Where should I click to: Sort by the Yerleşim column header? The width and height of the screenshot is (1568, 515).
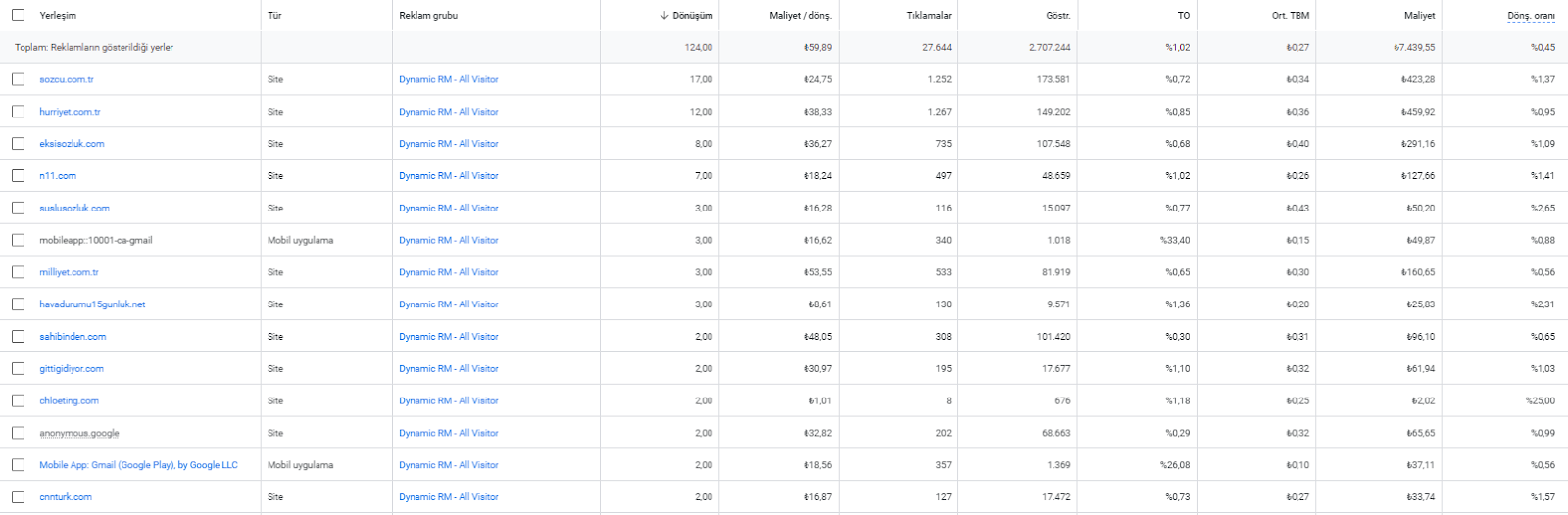[58, 16]
